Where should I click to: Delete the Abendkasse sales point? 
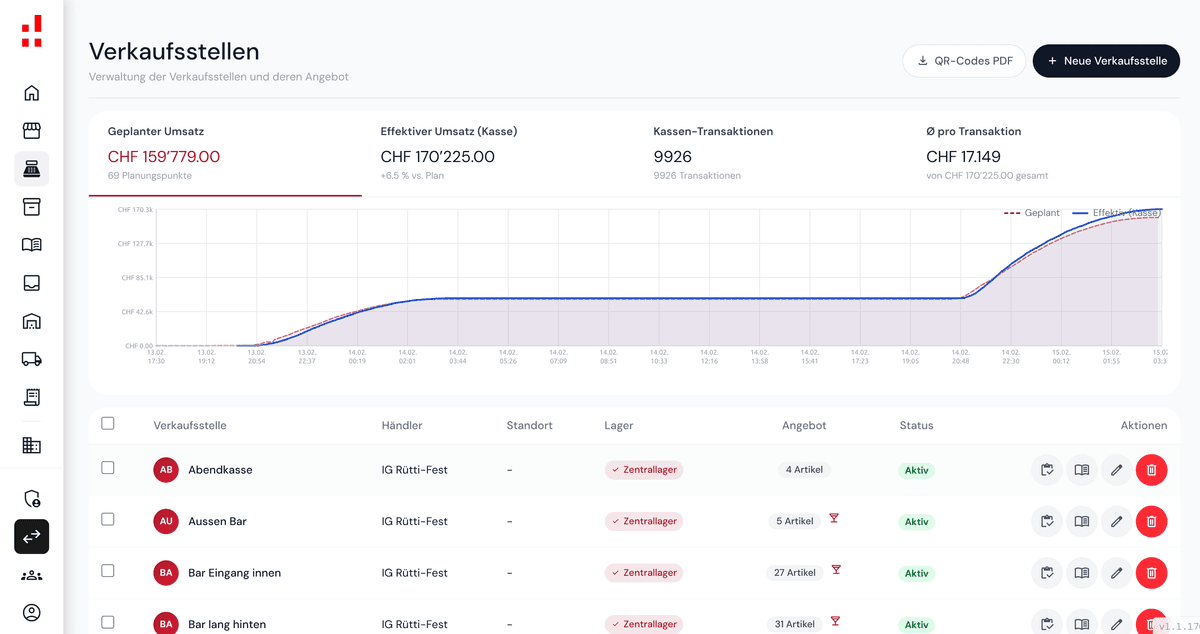(x=1151, y=469)
